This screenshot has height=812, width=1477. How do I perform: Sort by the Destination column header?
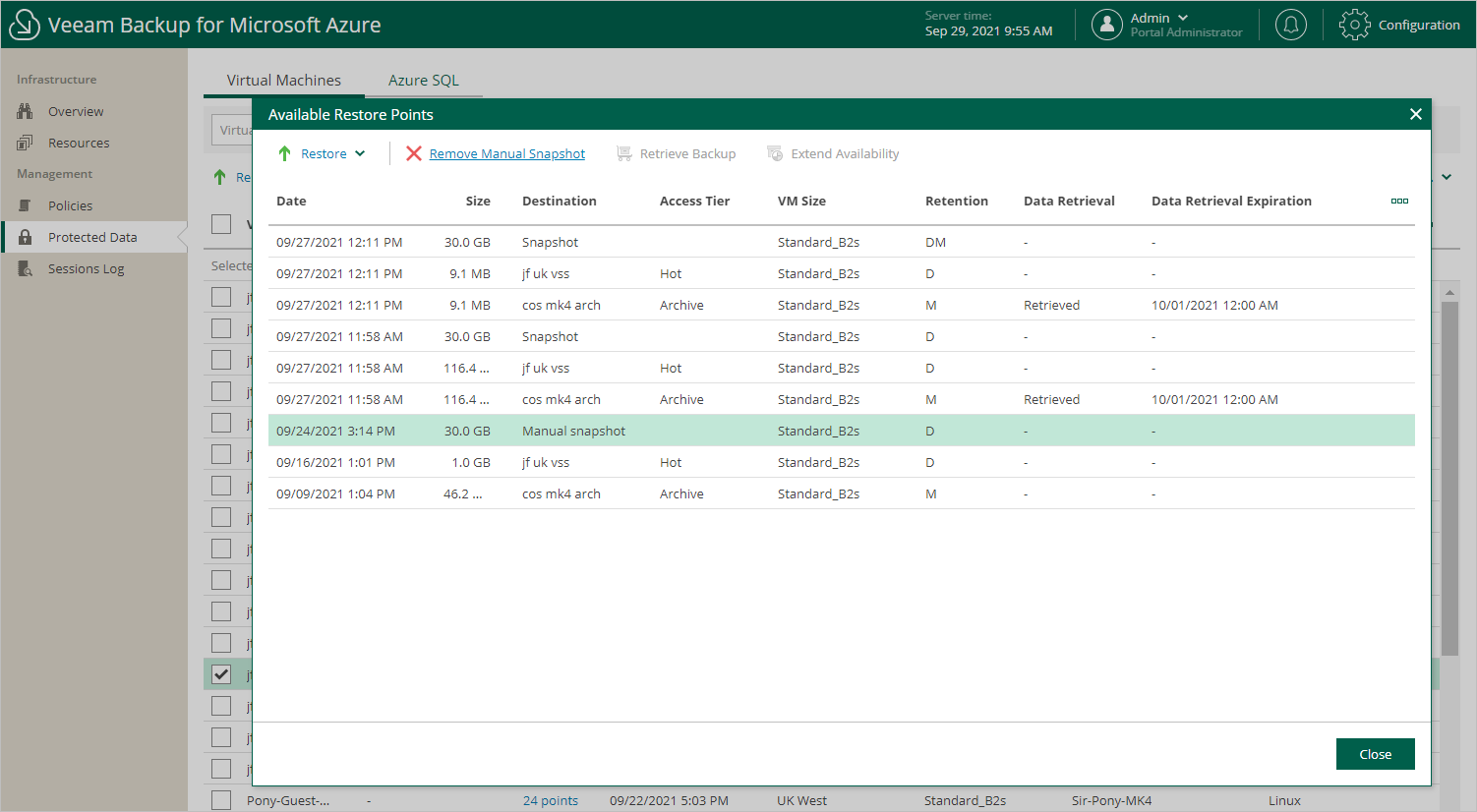[x=560, y=201]
